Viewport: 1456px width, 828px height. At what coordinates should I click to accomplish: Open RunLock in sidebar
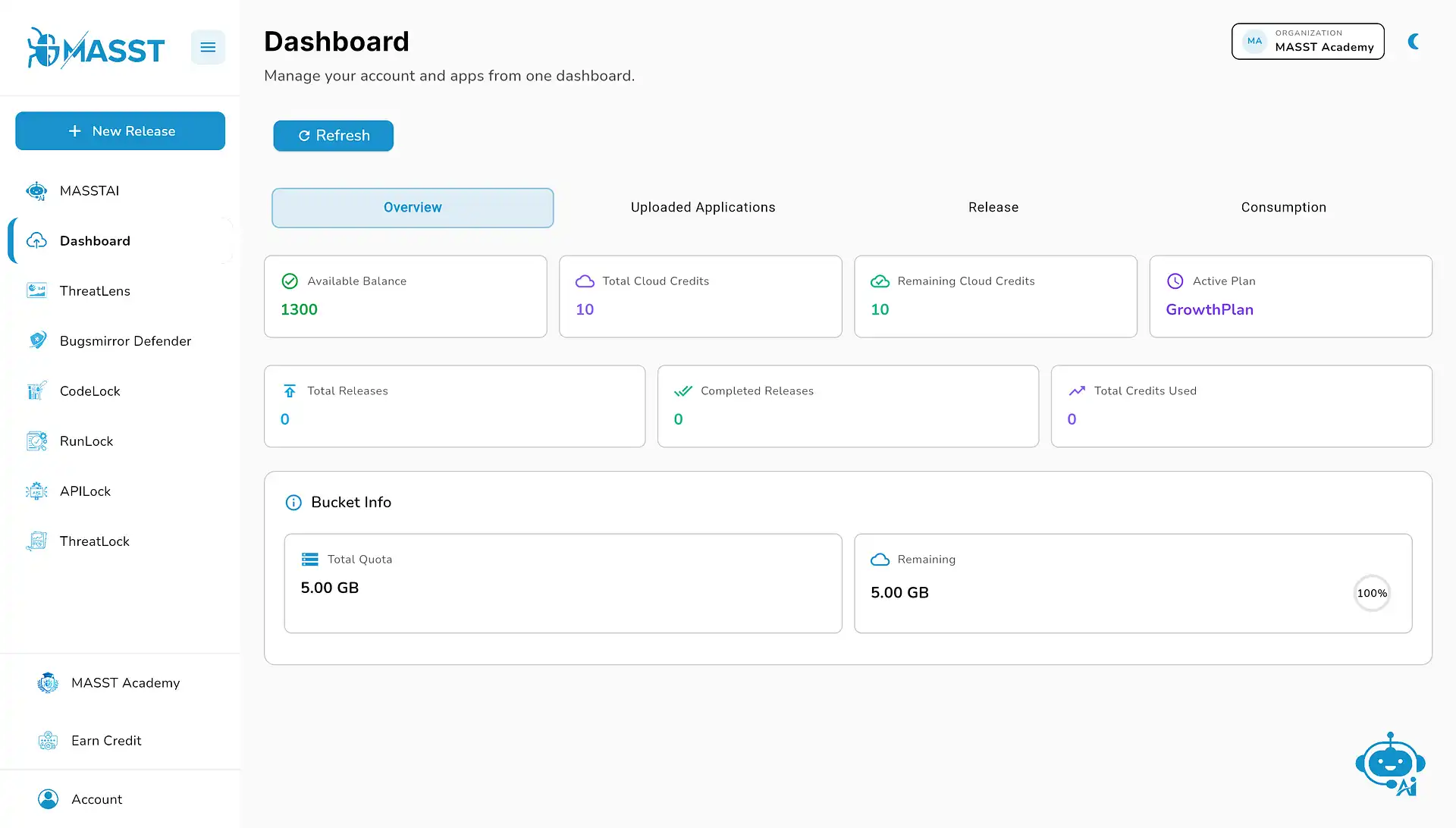point(120,441)
